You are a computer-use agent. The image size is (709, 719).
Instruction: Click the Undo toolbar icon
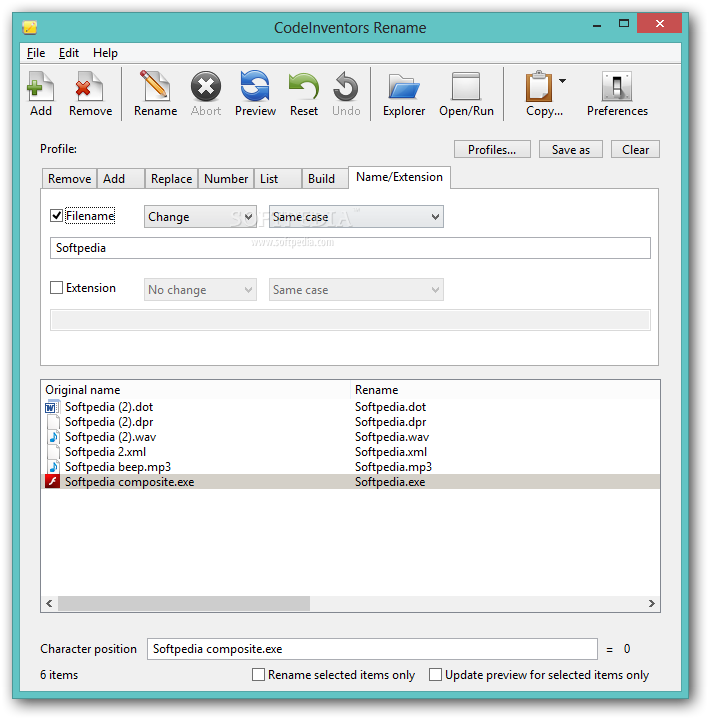tap(346, 94)
